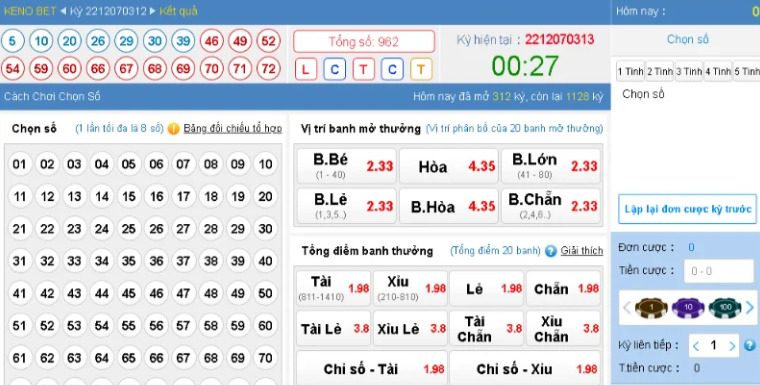Click drawn result ball 39
Screen dimensions: 760x385
tap(183, 41)
